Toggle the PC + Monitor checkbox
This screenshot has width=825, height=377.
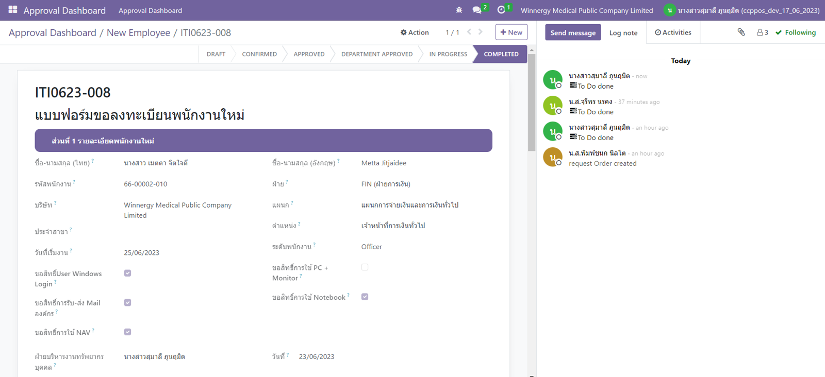coord(365,267)
